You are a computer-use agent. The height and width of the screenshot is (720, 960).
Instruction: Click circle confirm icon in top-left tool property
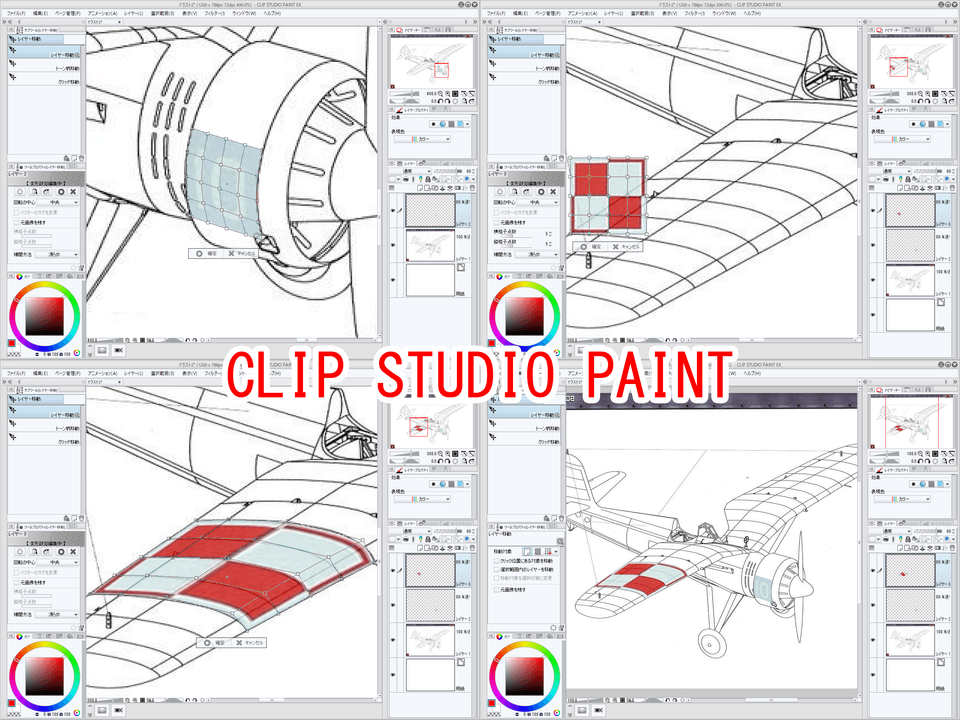tap(61, 192)
